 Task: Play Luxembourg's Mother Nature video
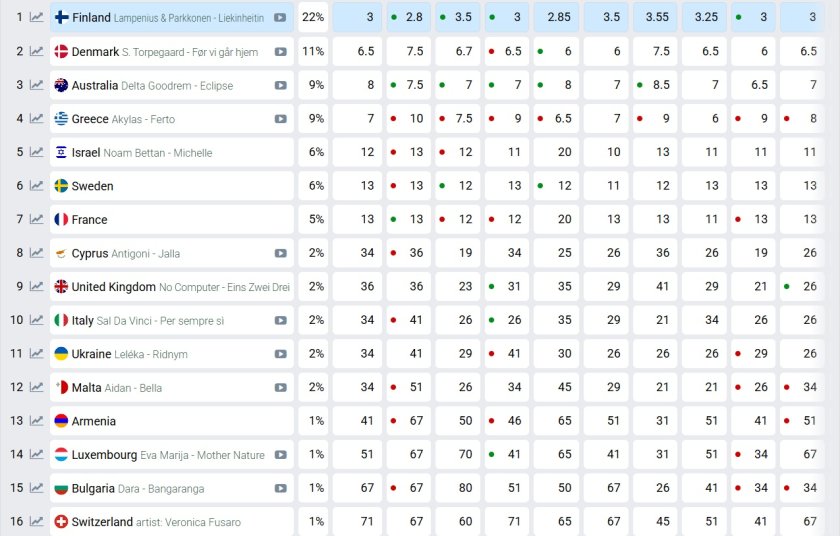[281, 455]
